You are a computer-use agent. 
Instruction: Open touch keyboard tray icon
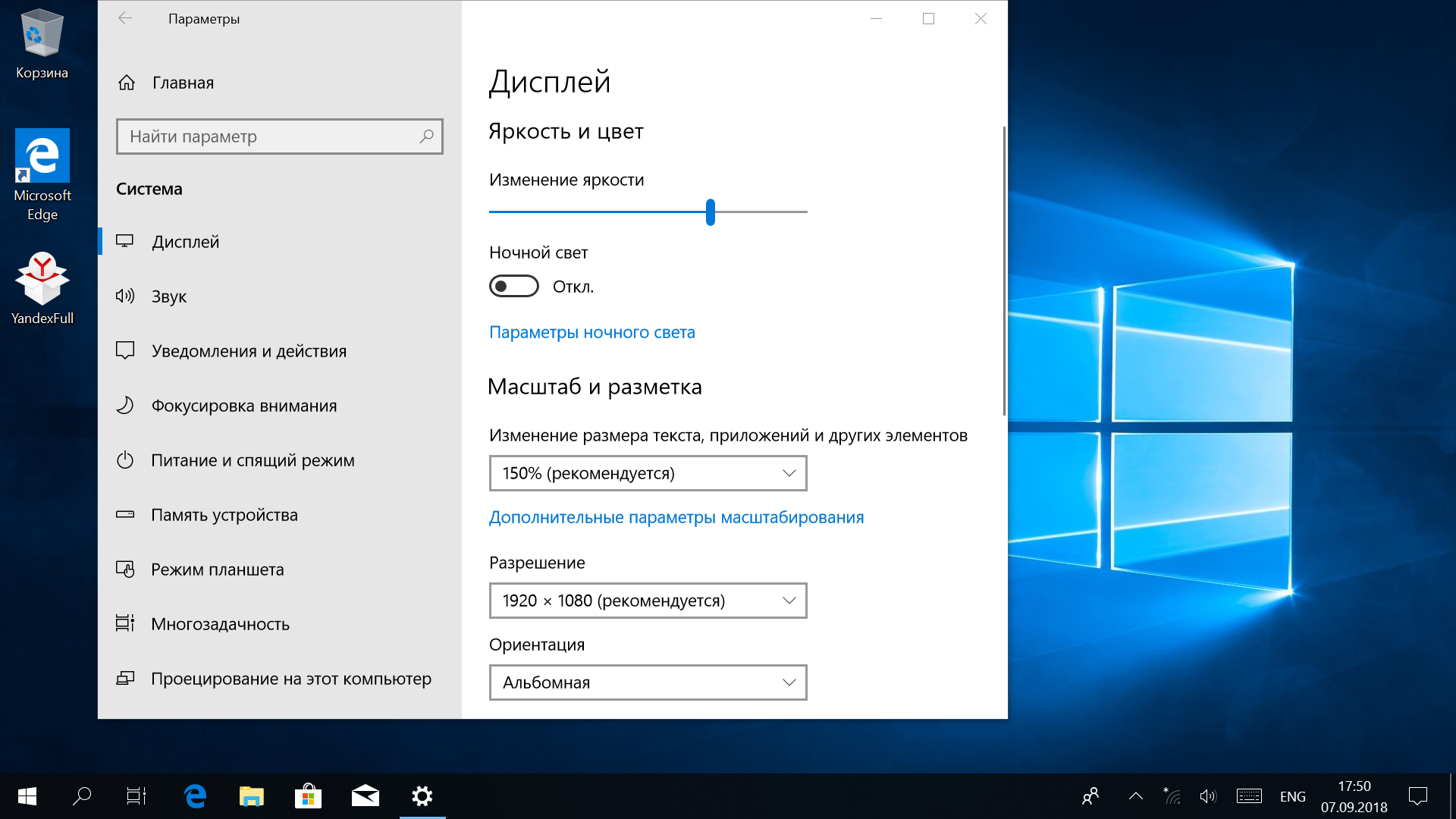[1249, 796]
